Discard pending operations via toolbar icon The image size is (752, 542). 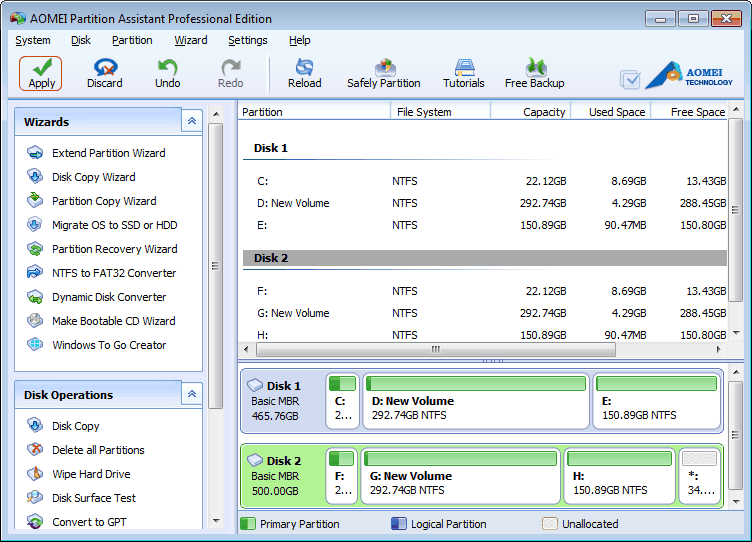[104, 68]
